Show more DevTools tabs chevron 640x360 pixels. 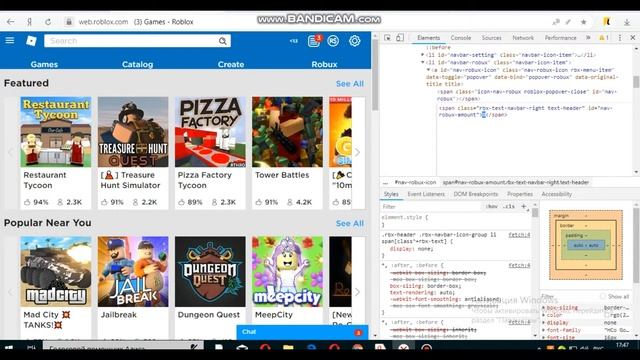[x=588, y=38]
